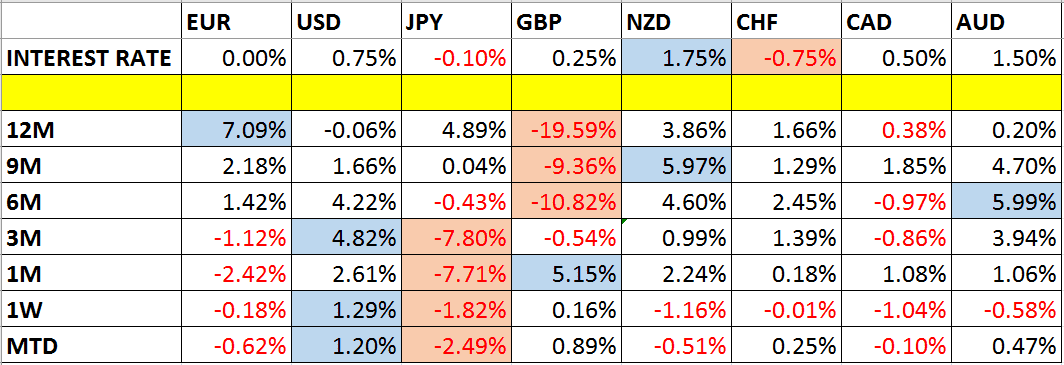Screen dimensions: 1064x365
Task: Click GBP 6M cell showing -10.82%
Action: [565, 202]
